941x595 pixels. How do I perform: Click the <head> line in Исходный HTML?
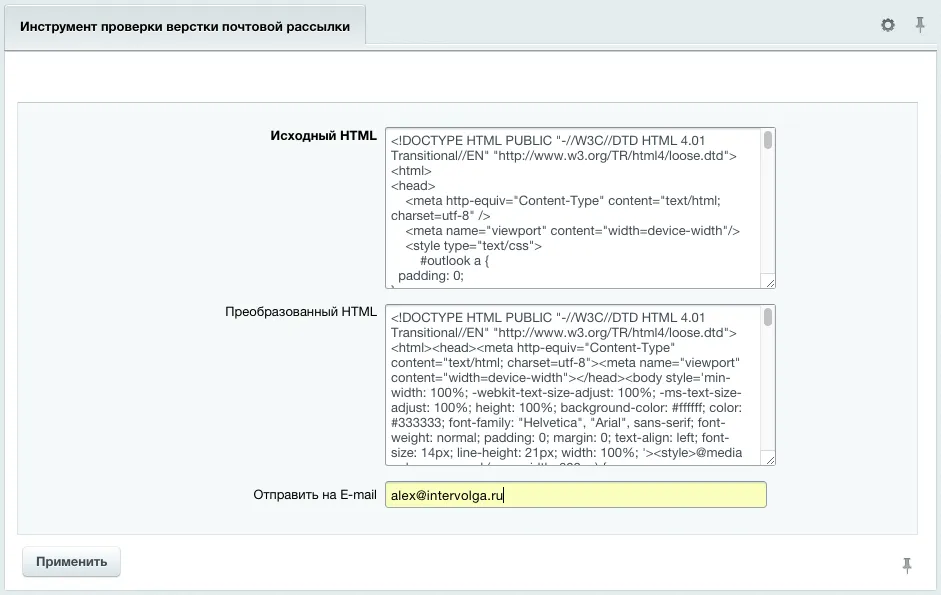coord(413,186)
